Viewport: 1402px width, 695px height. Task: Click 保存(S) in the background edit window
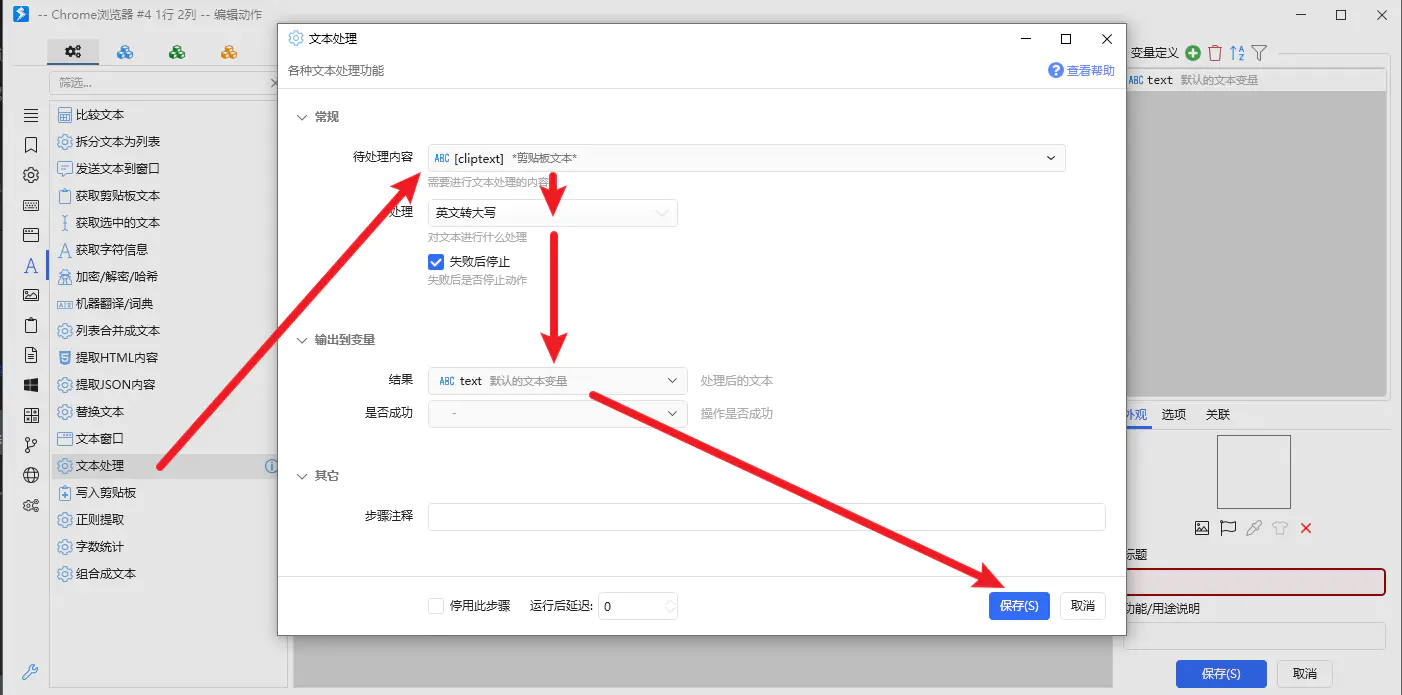click(x=1221, y=674)
